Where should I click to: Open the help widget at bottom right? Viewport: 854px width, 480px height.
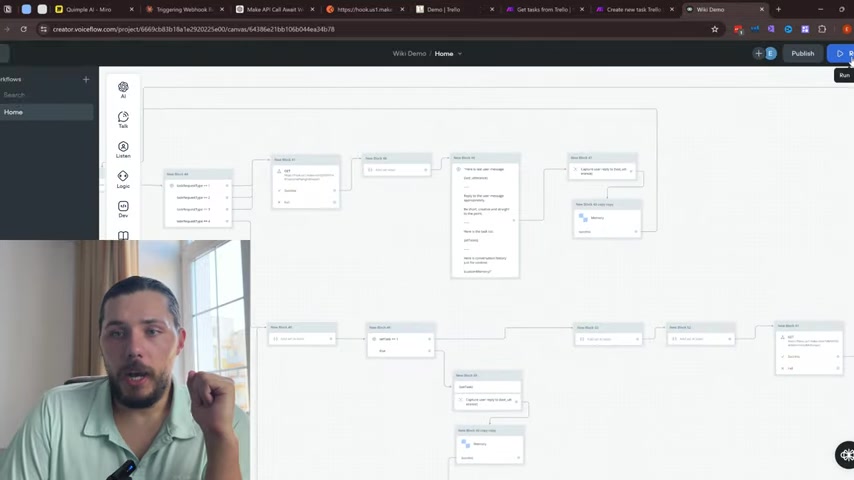845,454
